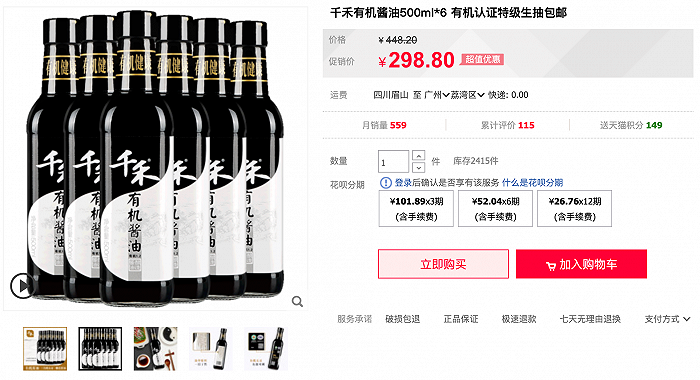Click the 立即购买 button

[443, 264]
